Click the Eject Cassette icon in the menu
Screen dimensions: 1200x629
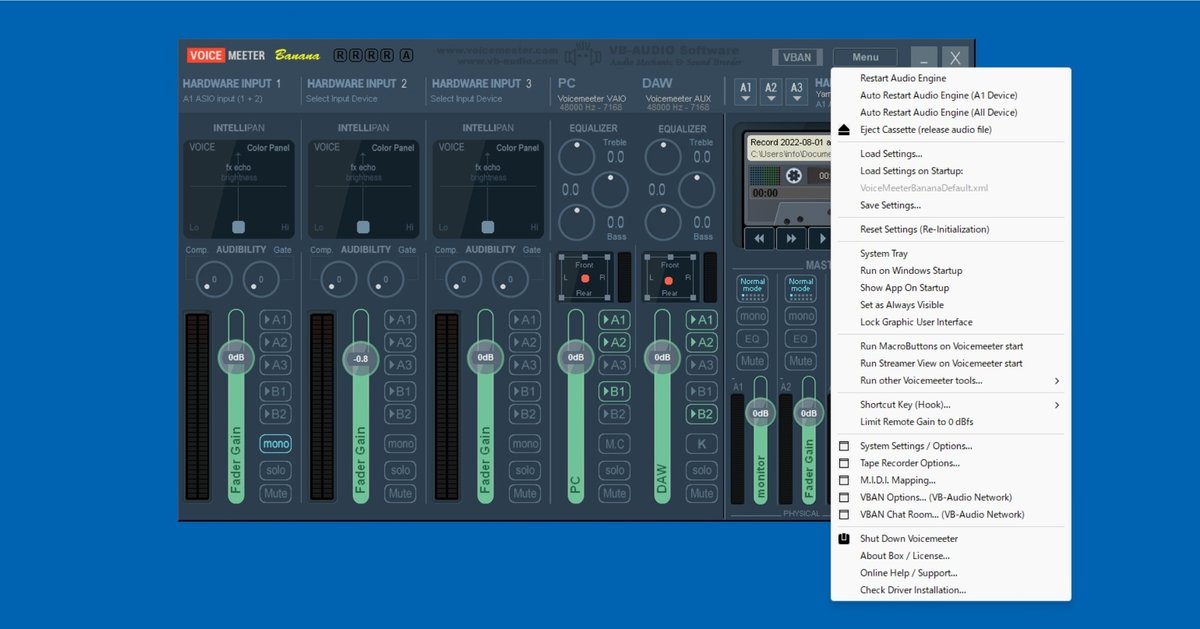click(x=844, y=130)
